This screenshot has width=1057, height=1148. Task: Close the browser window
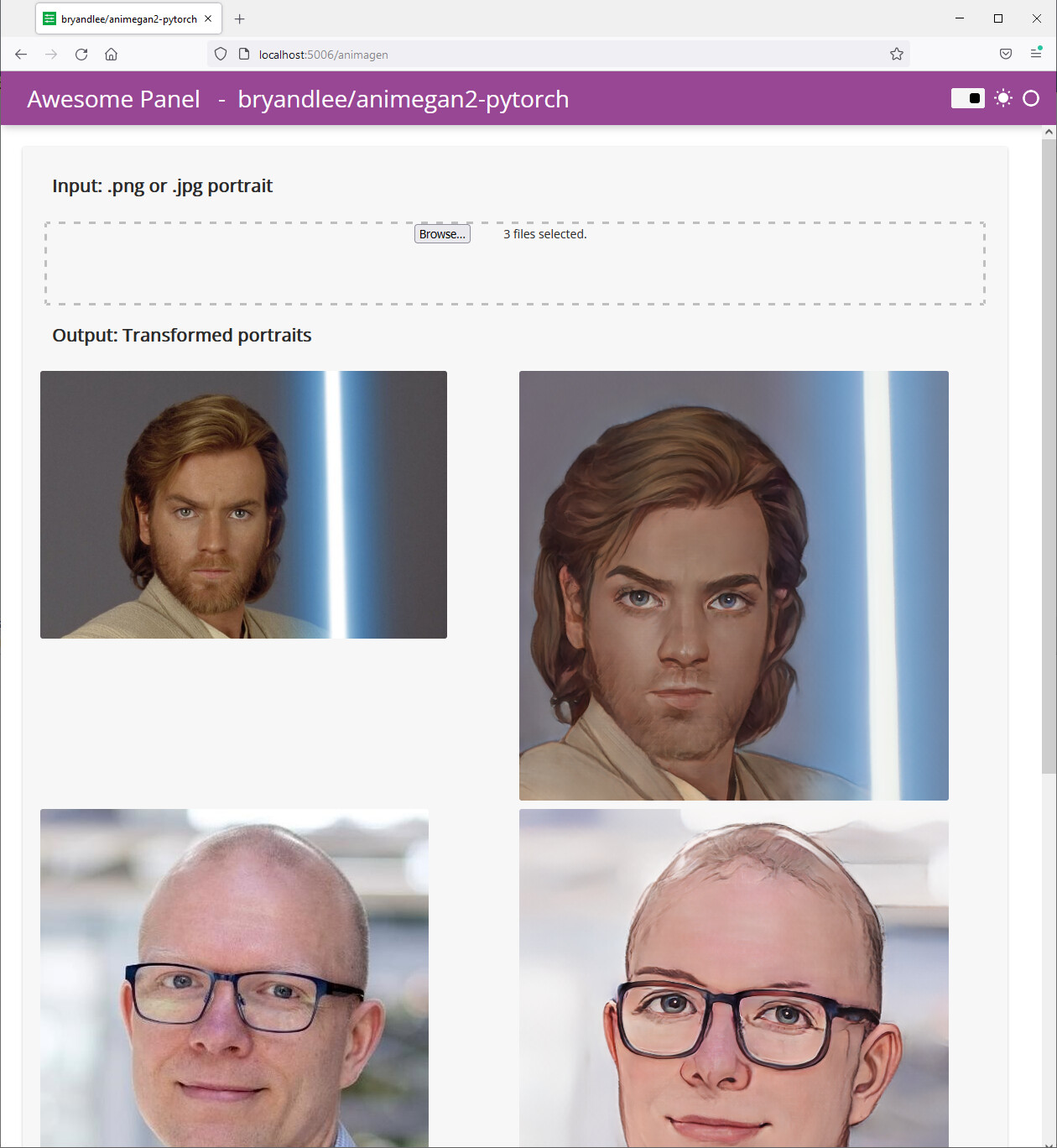point(1037,18)
